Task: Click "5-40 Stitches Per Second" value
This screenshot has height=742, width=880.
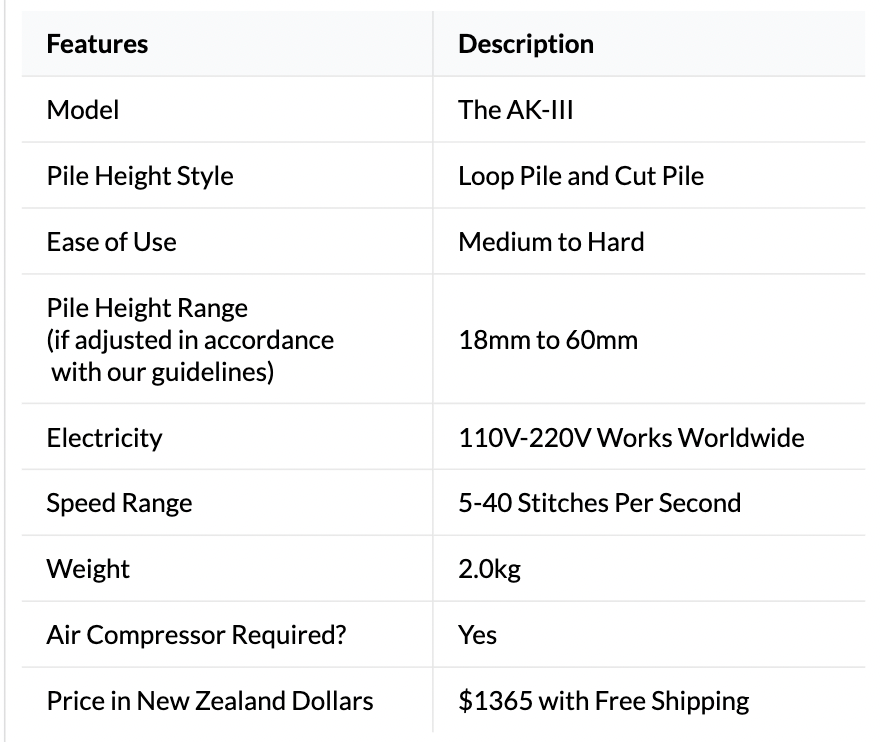Action: coord(600,503)
